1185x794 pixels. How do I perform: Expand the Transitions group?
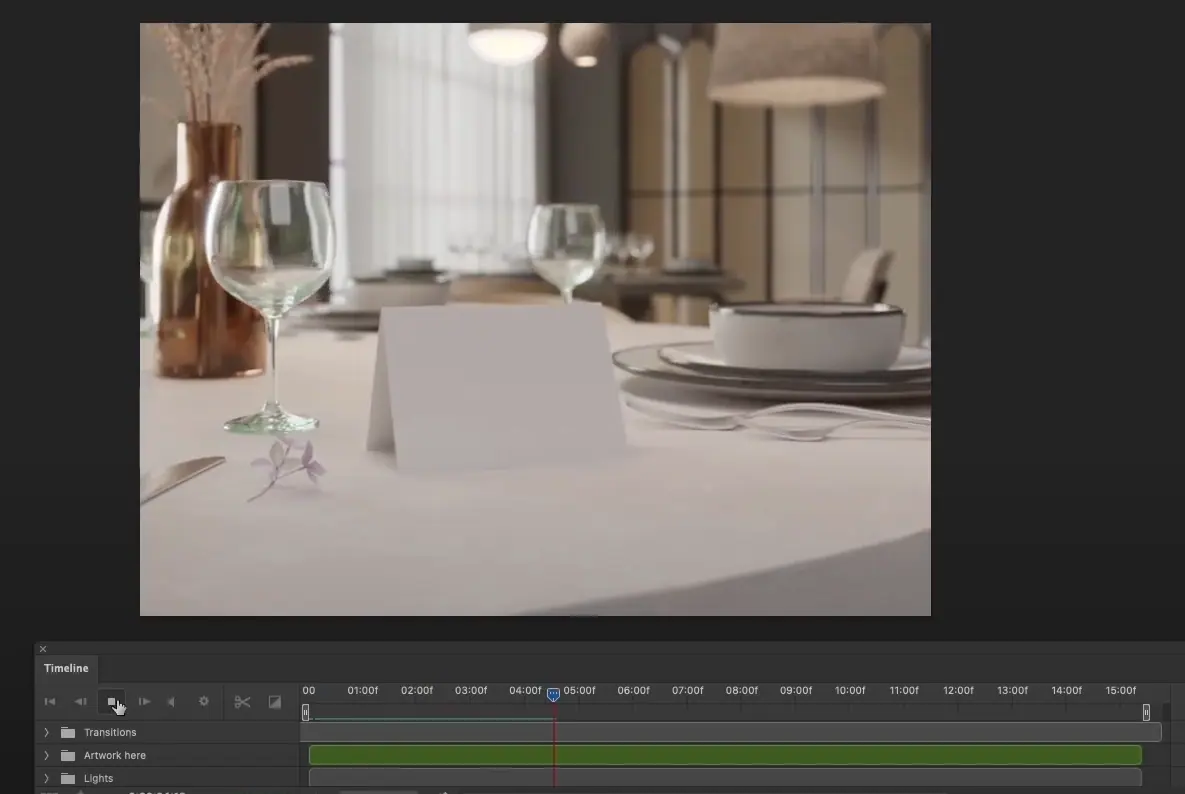[x=46, y=733]
